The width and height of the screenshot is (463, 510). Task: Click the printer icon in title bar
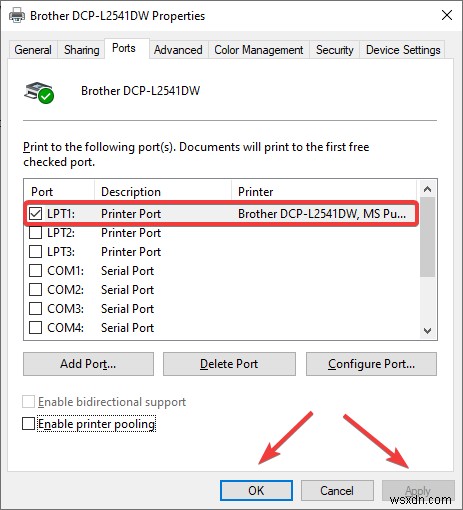(17, 15)
